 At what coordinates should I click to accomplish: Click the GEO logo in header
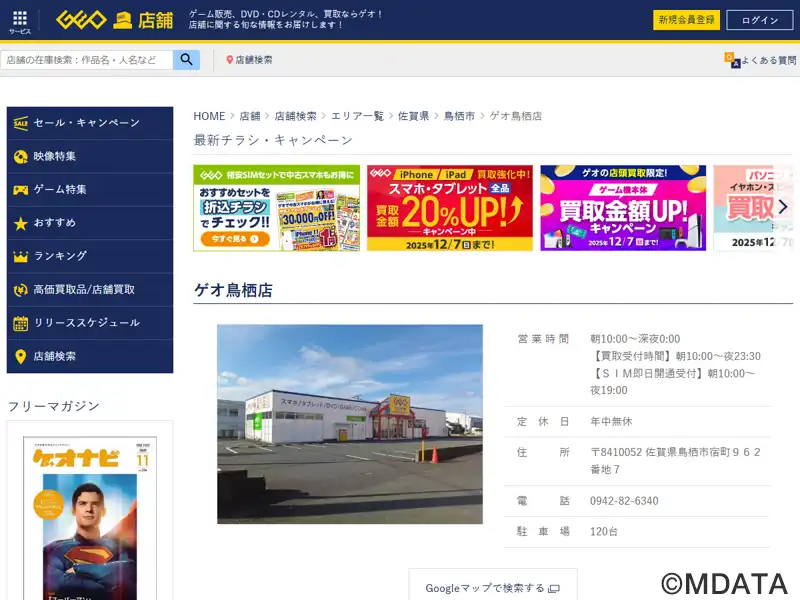[81, 20]
